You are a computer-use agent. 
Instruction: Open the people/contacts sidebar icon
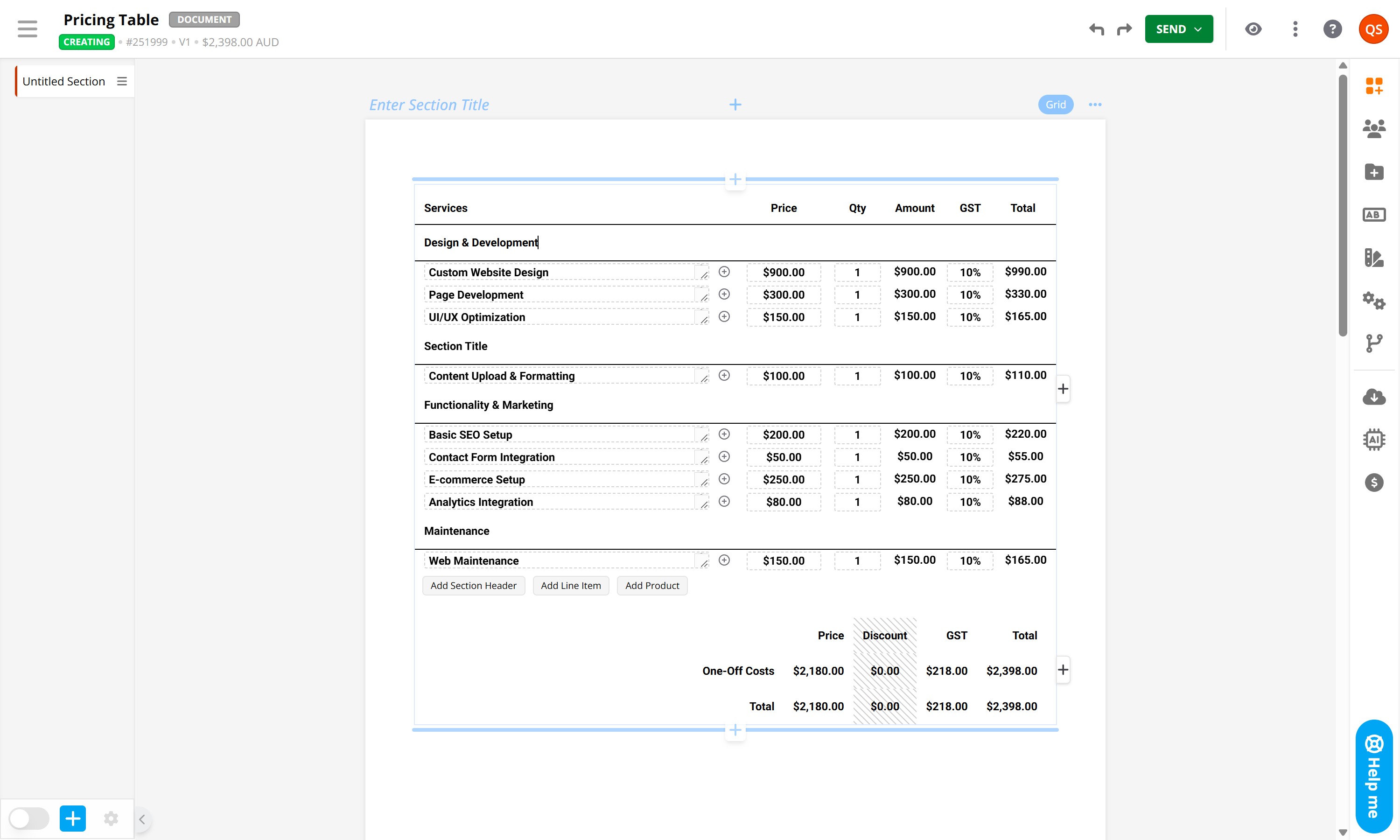1373,128
